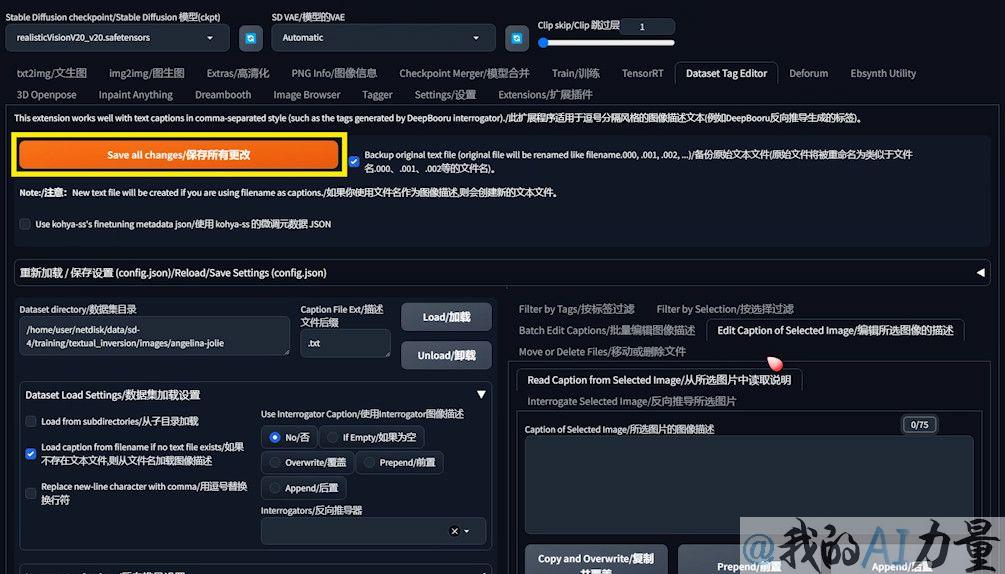Screen dimensions: 1005x574
Task: Open the PNG Info tab
Action: pos(334,73)
